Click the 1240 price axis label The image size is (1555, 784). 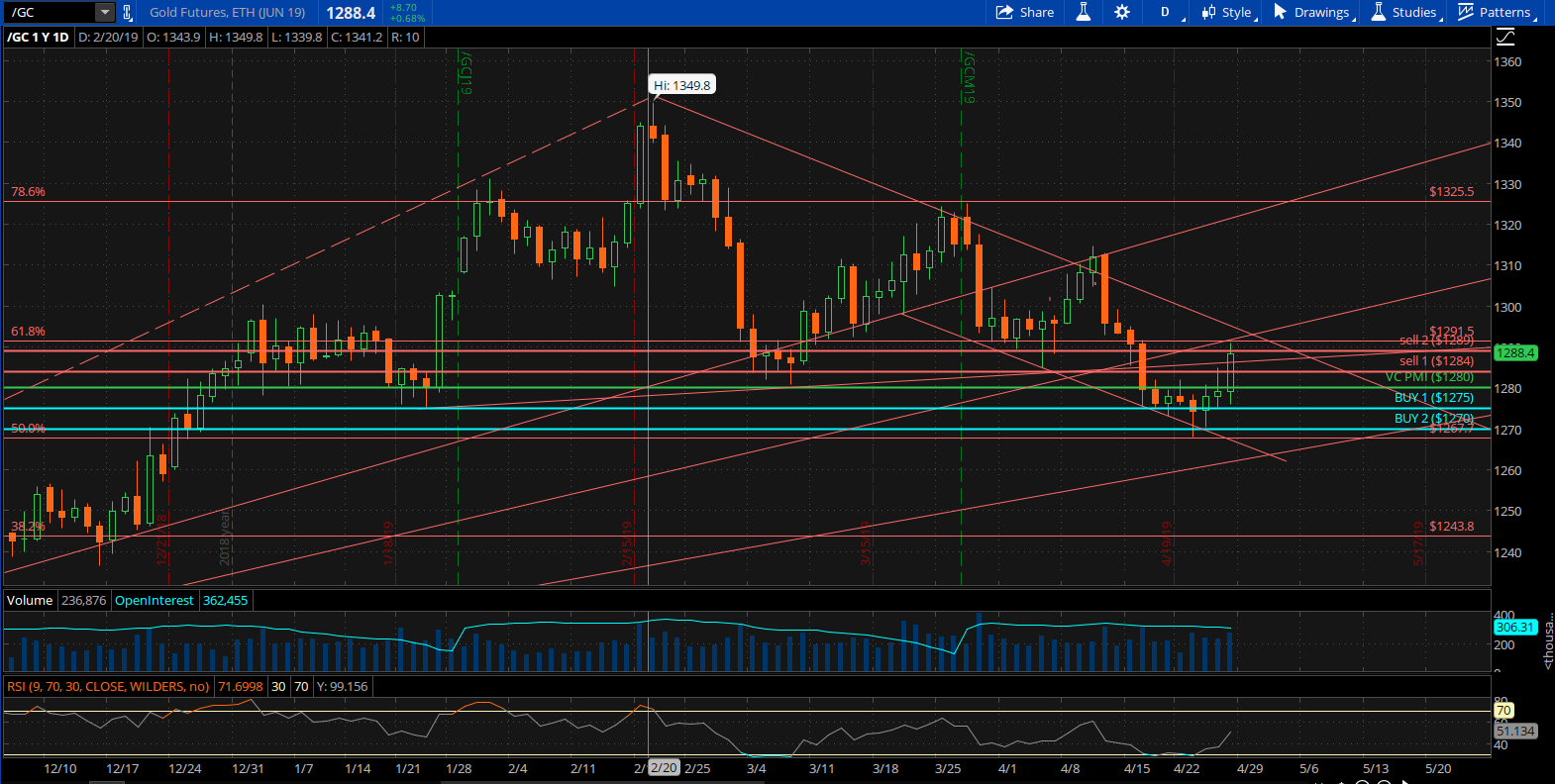tap(1507, 552)
